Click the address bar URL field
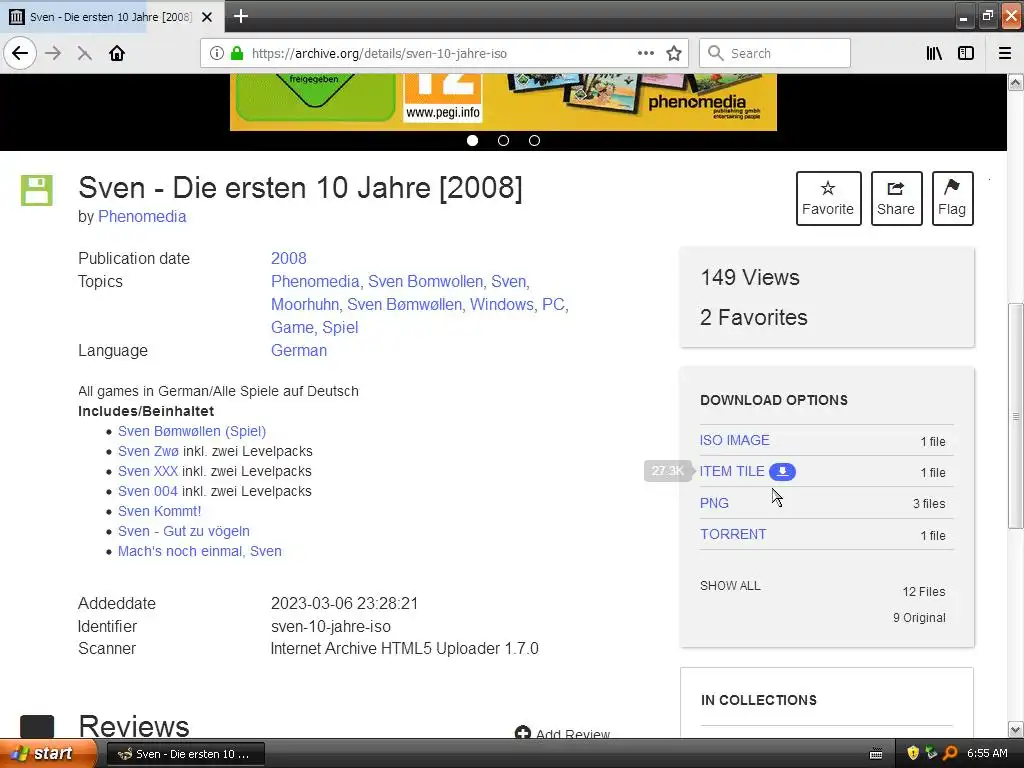The image size is (1024, 768). coord(444,53)
